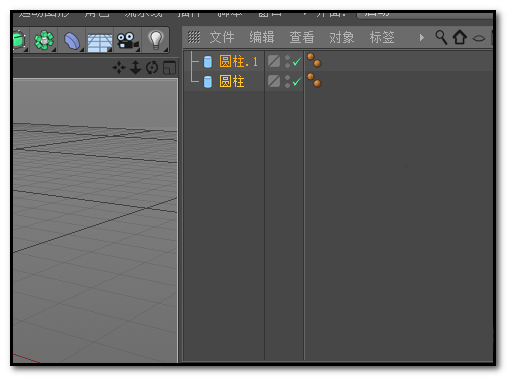Open the camera tool flyout corner arrow
The height and width of the screenshot is (377, 507).
137,50
